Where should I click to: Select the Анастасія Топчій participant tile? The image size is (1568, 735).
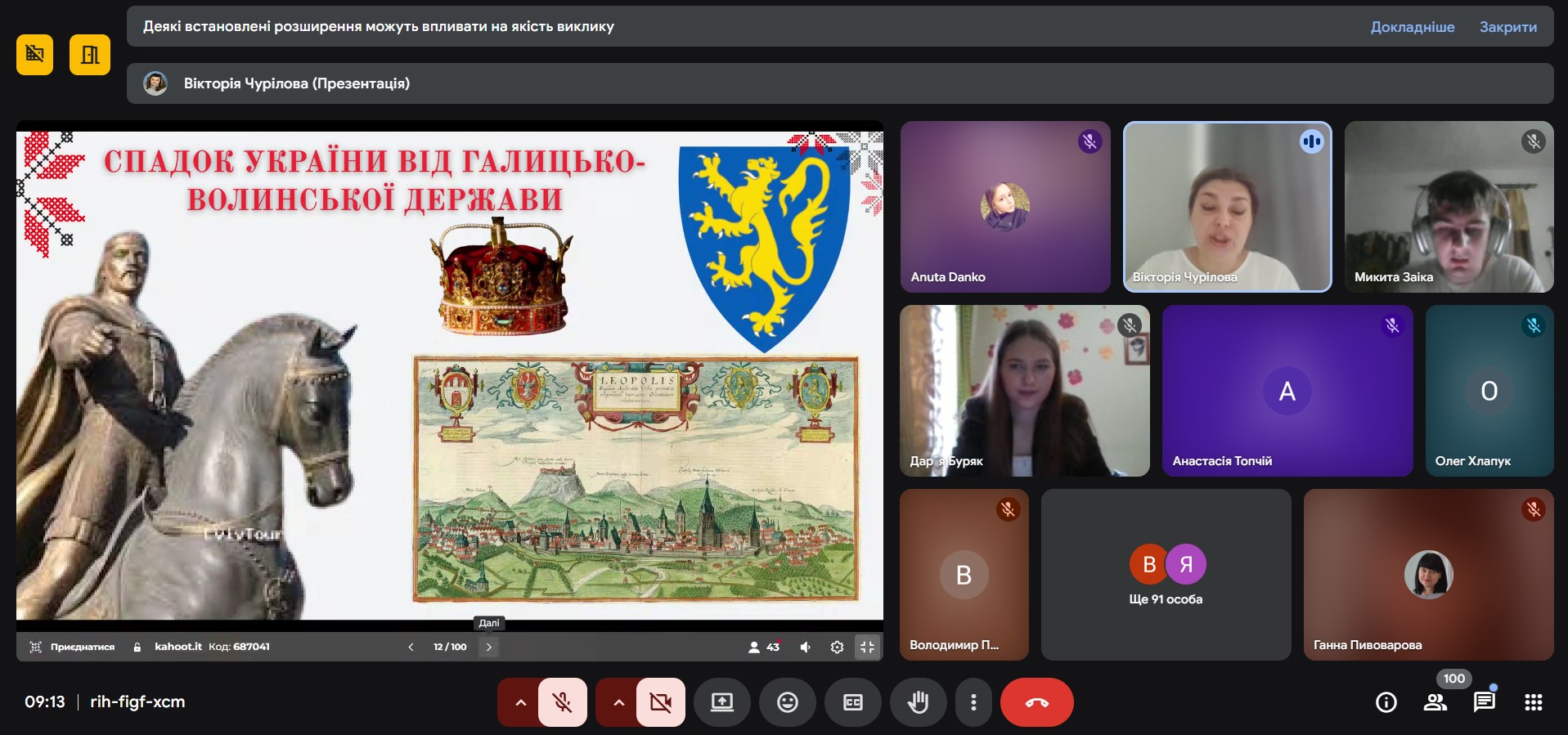1287,391
